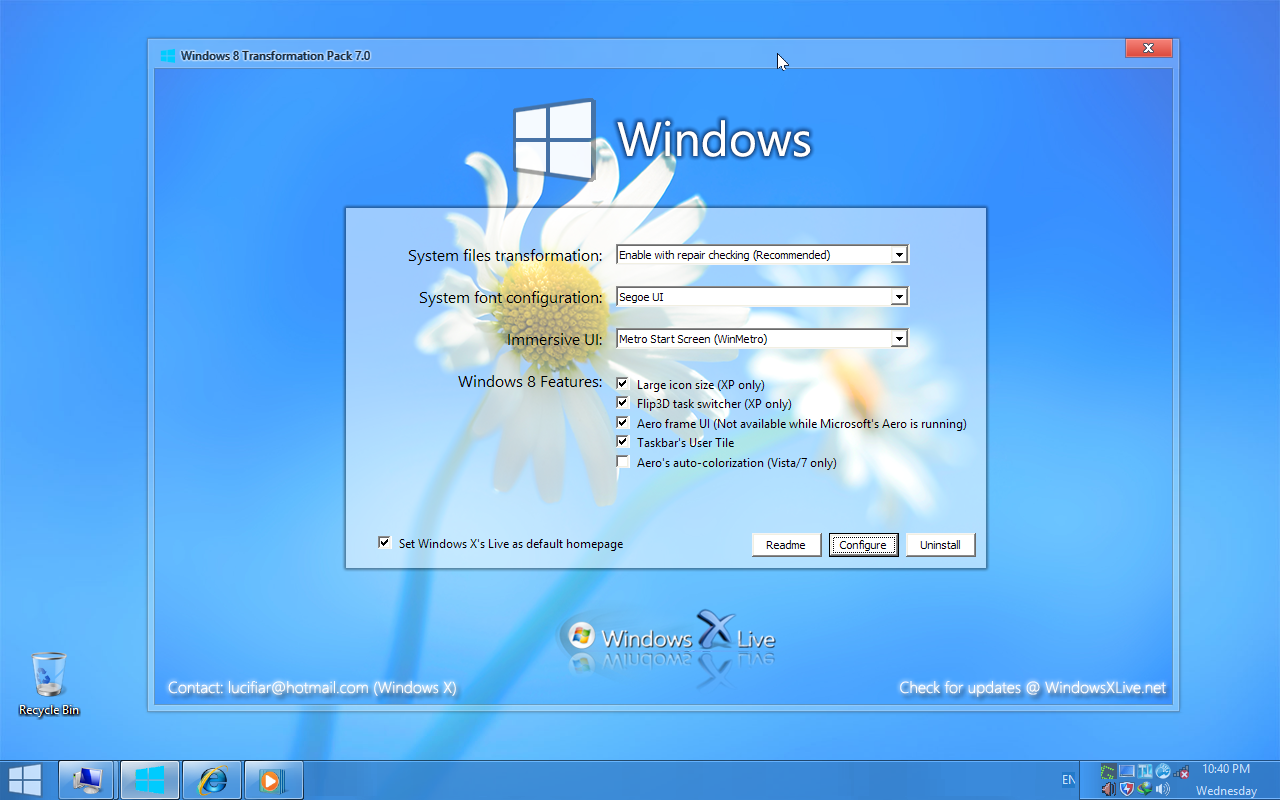Click the Windows logo banner at top

pos(662,139)
